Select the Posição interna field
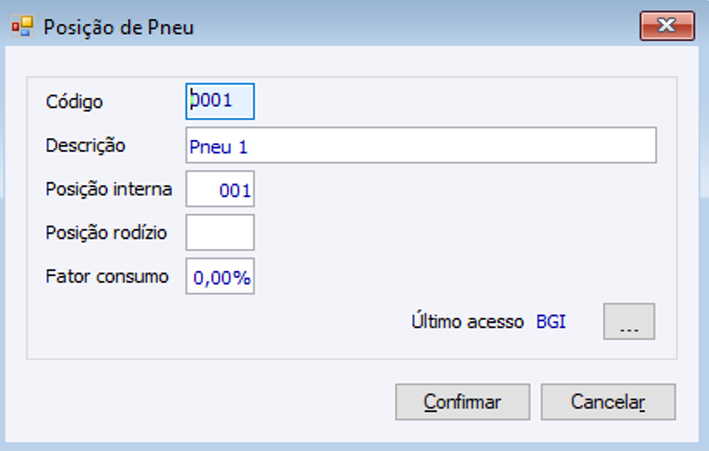Viewport: 709px width, 451px height. coord(221,189)
